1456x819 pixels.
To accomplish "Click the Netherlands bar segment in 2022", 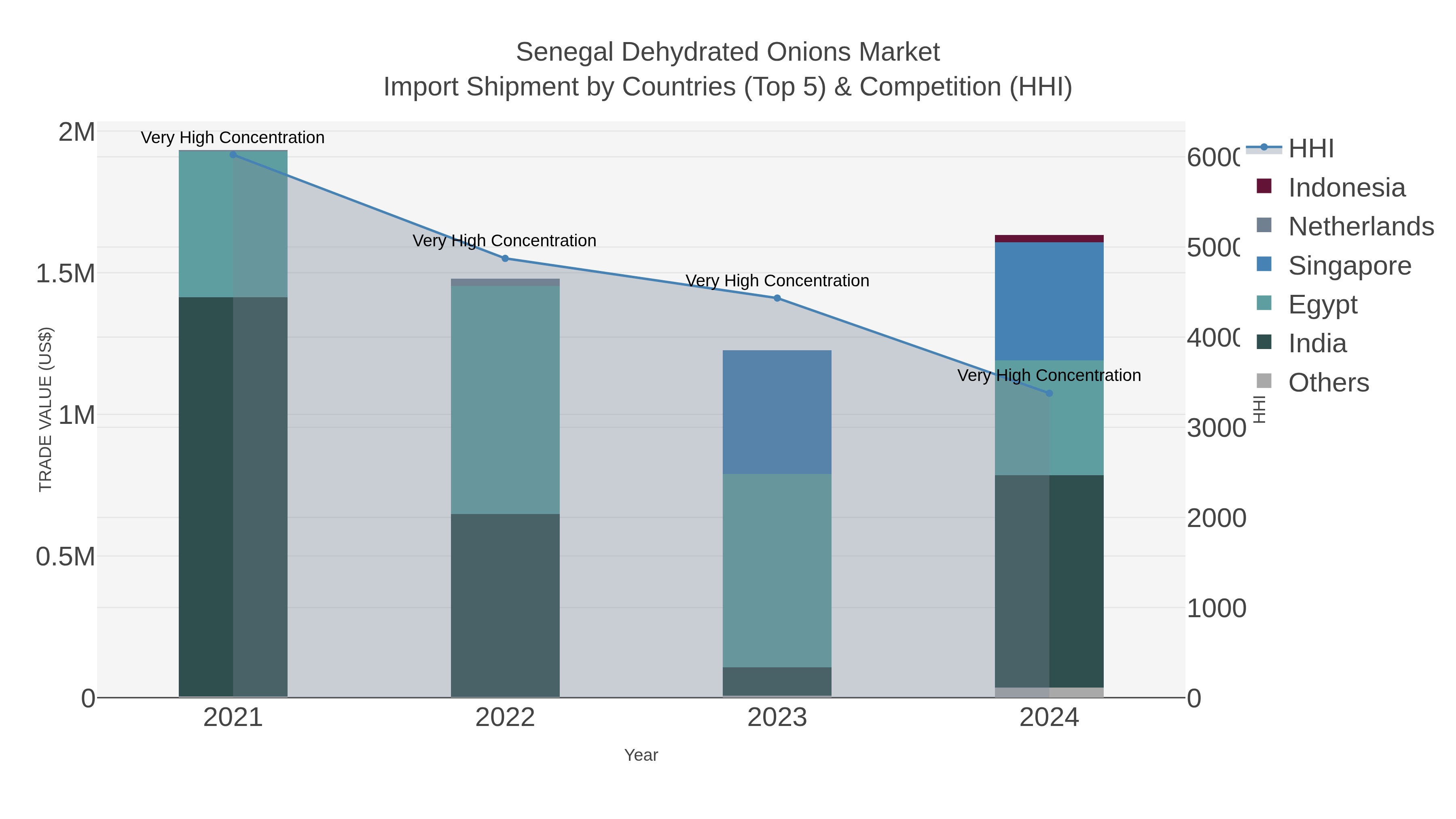I will coord(505,282).
